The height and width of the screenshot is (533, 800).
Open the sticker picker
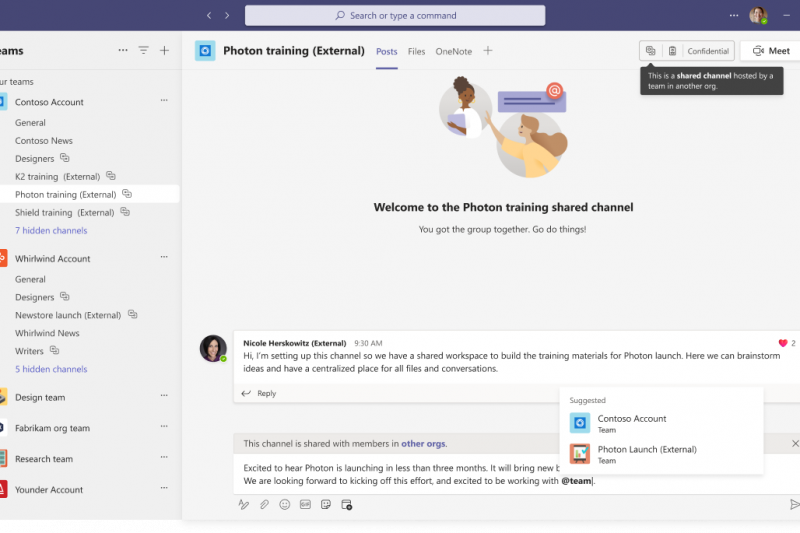click(x=326, y=504)
